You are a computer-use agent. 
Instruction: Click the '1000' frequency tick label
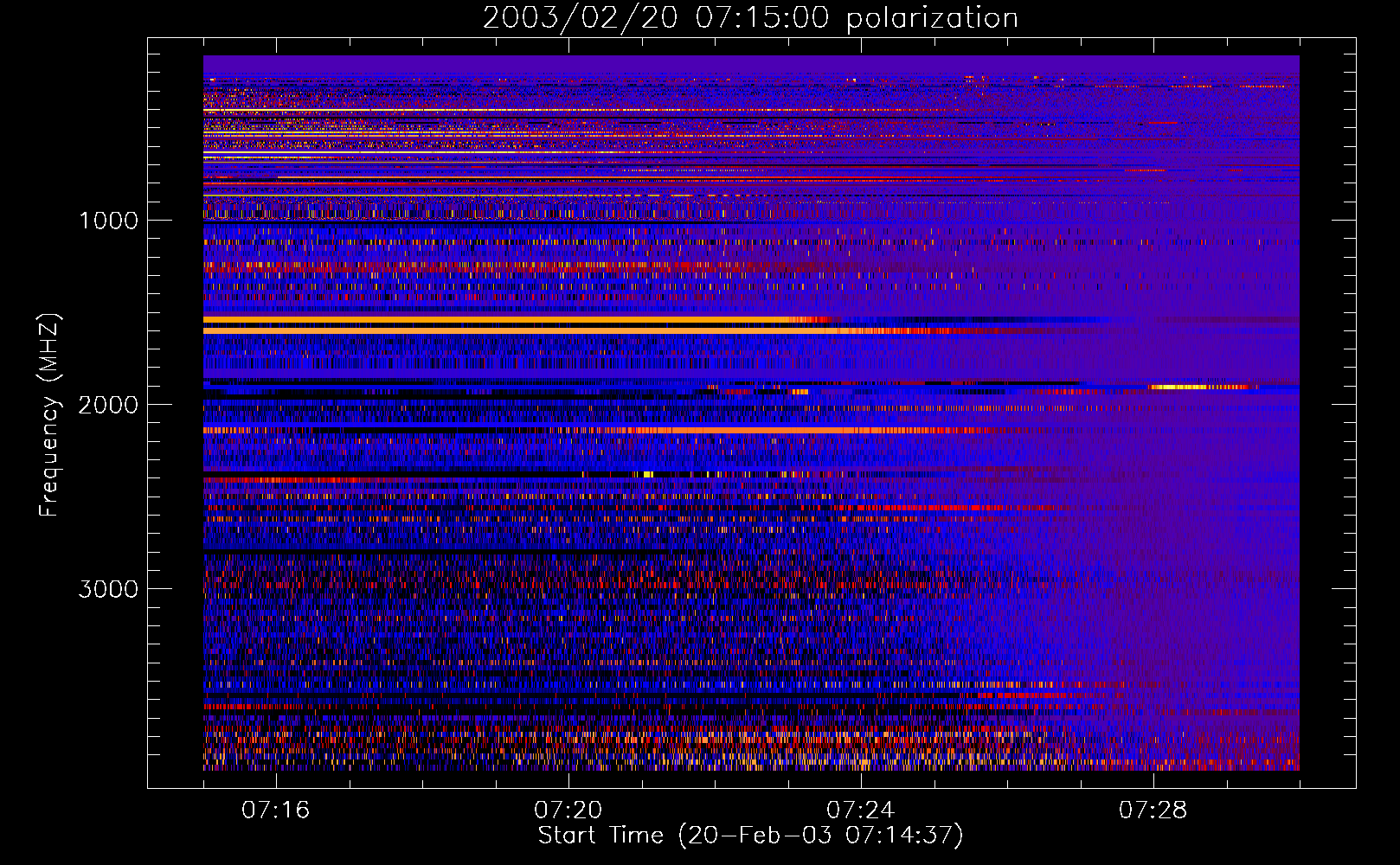point(108,221)
